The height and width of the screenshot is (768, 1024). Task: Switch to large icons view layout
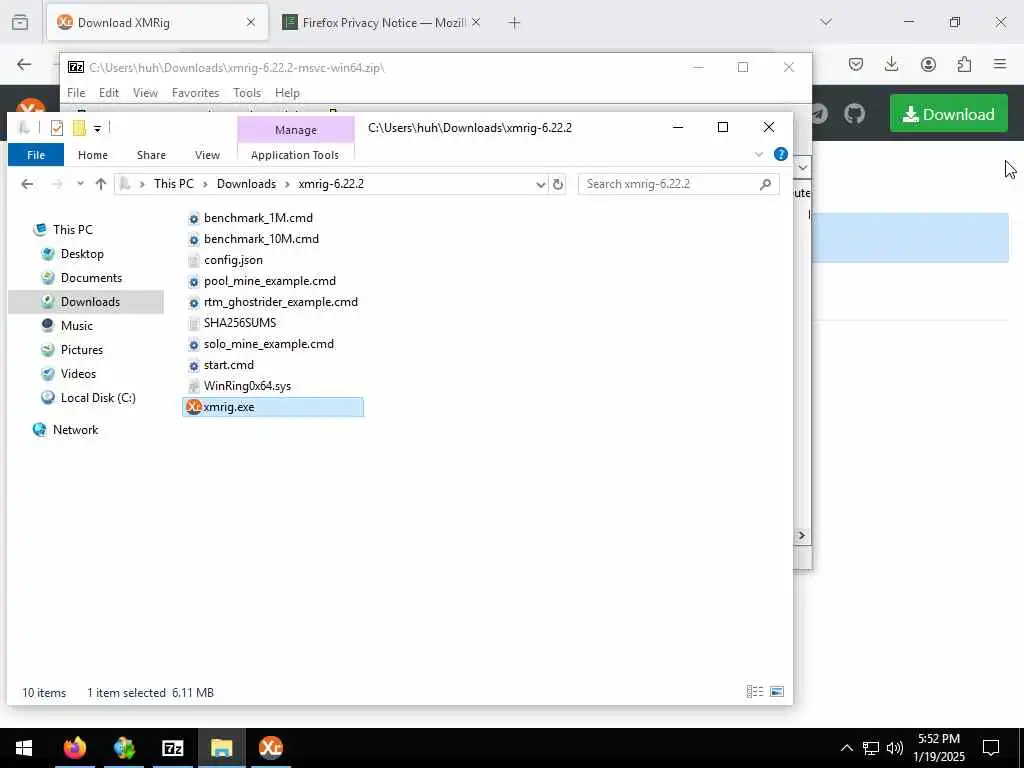(x=777, y=692)
